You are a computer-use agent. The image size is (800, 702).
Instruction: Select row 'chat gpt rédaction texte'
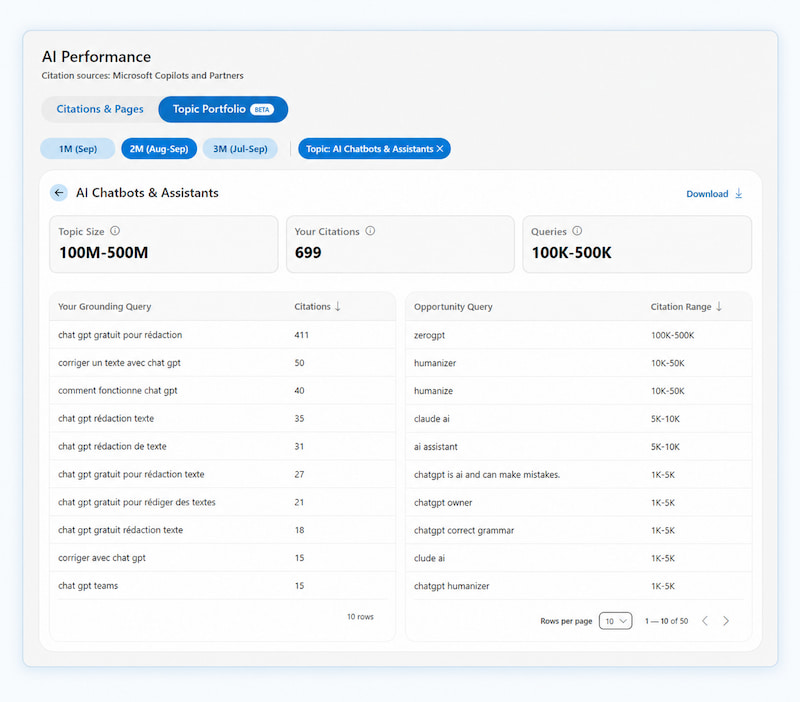click(222, 418)
